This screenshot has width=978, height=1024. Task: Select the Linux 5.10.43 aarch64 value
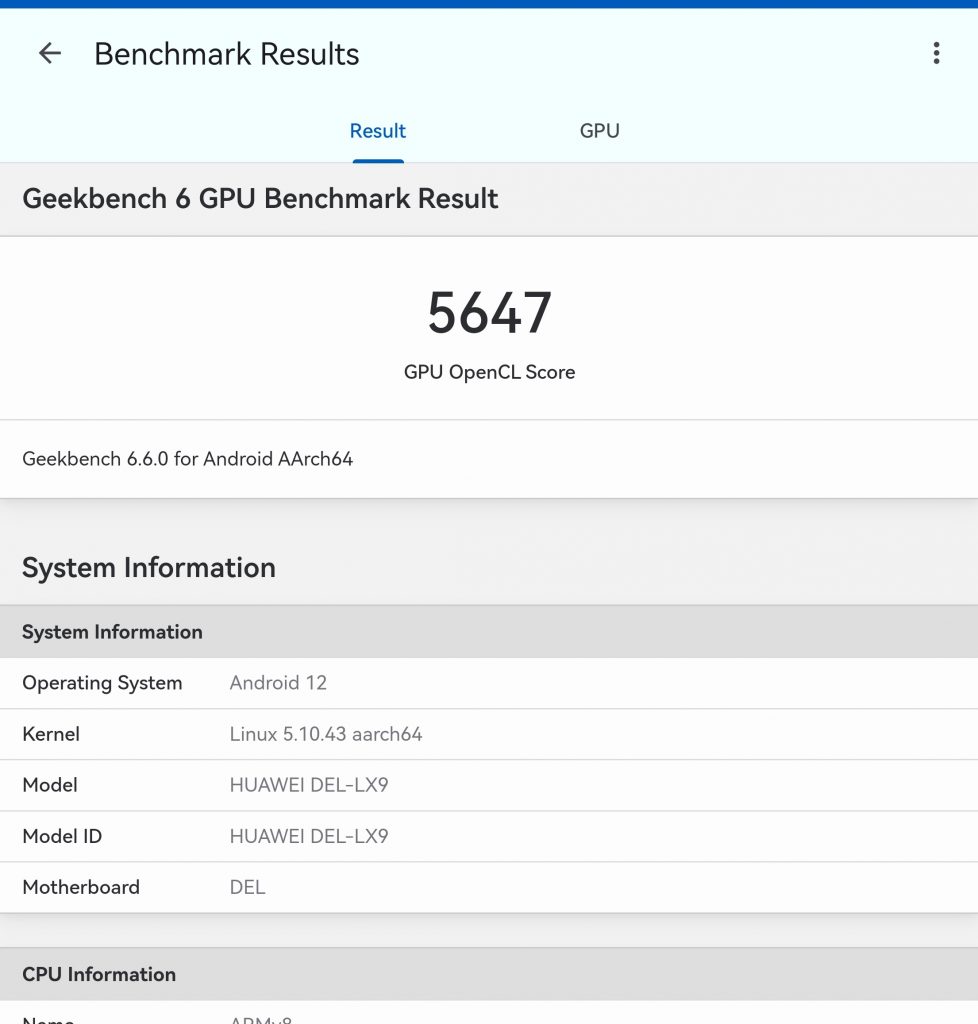(326, 734)
